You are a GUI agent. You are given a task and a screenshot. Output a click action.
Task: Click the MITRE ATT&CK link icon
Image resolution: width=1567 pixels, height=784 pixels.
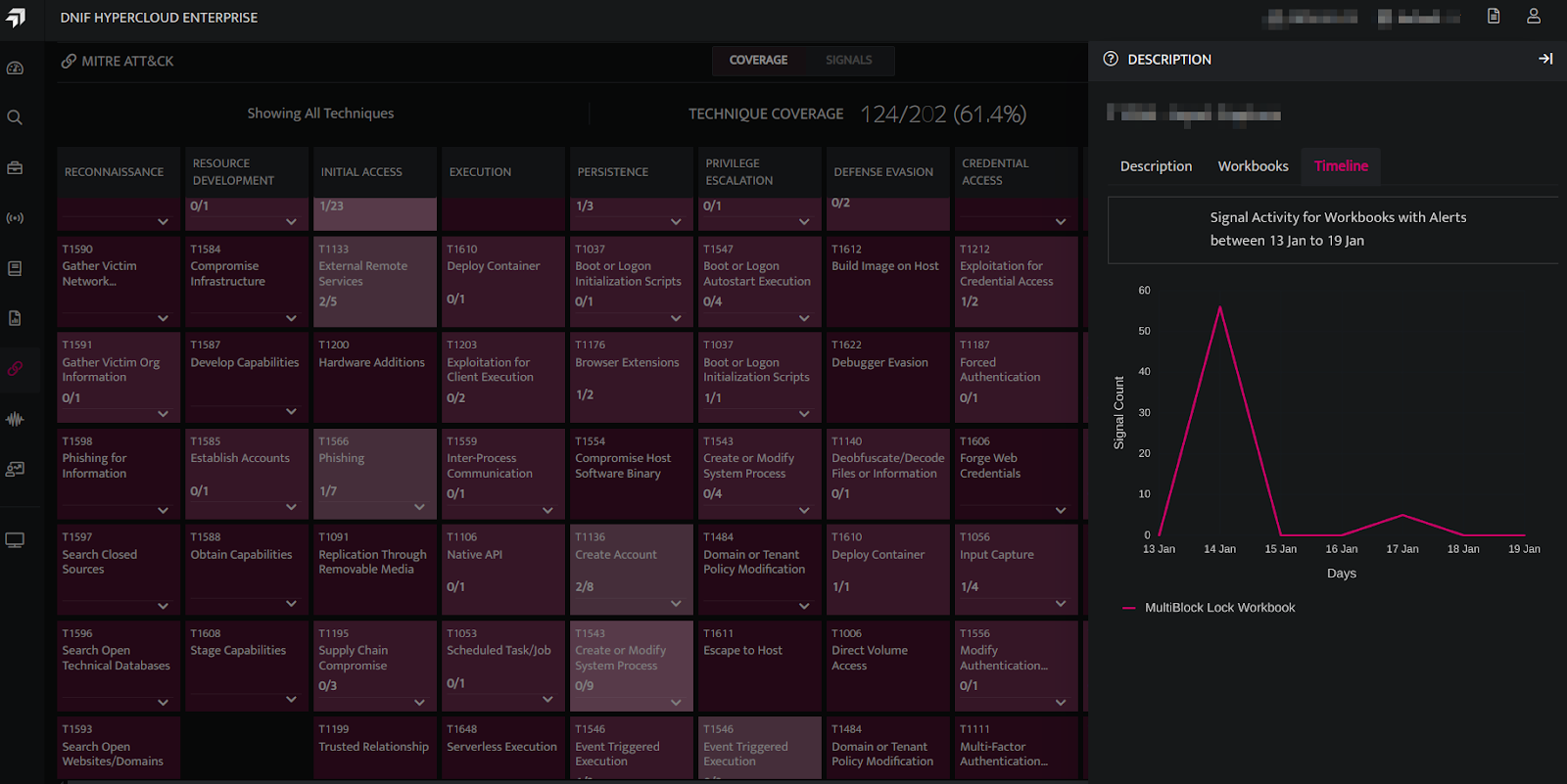tap(69, 61)
